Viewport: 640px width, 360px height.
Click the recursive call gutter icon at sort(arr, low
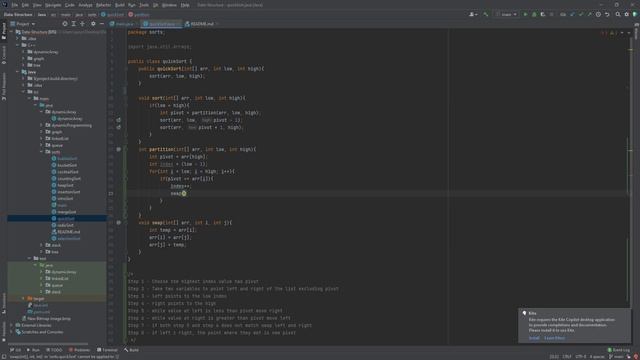click(118, 120)
